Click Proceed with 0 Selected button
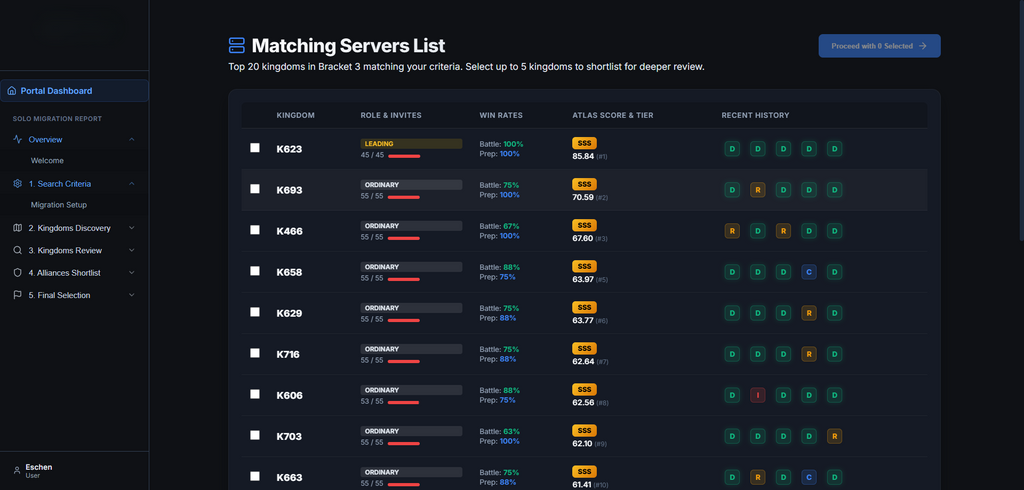The image size is (1024, 490). 879,46
